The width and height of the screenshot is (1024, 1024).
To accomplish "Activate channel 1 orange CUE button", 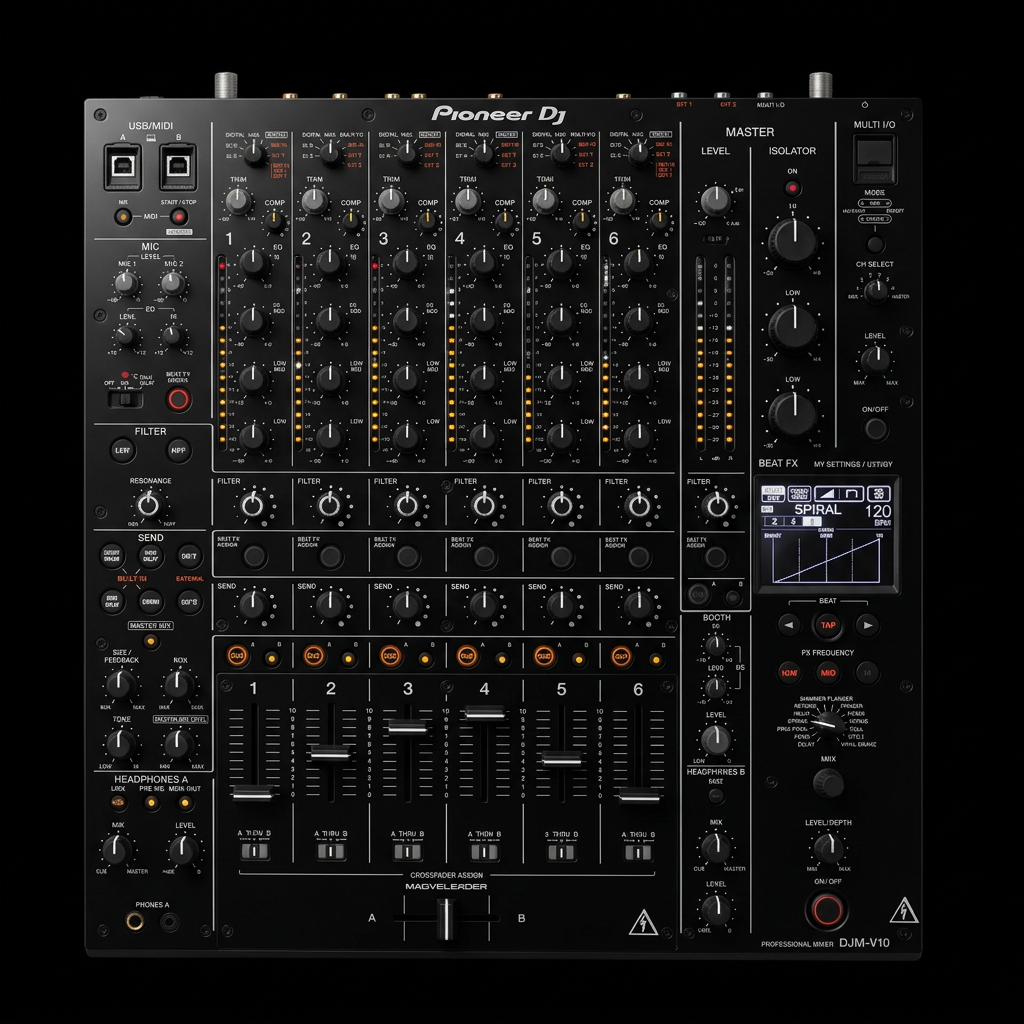I will click(237, 656).
